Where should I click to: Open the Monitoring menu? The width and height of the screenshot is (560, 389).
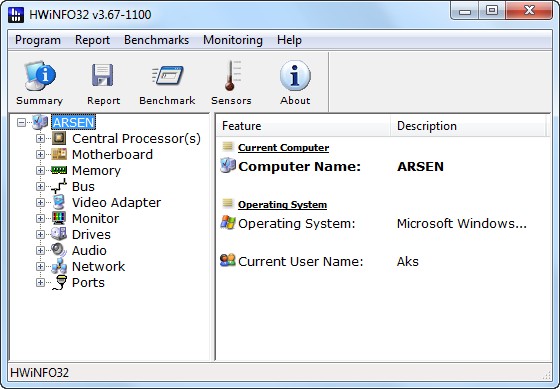233,40
